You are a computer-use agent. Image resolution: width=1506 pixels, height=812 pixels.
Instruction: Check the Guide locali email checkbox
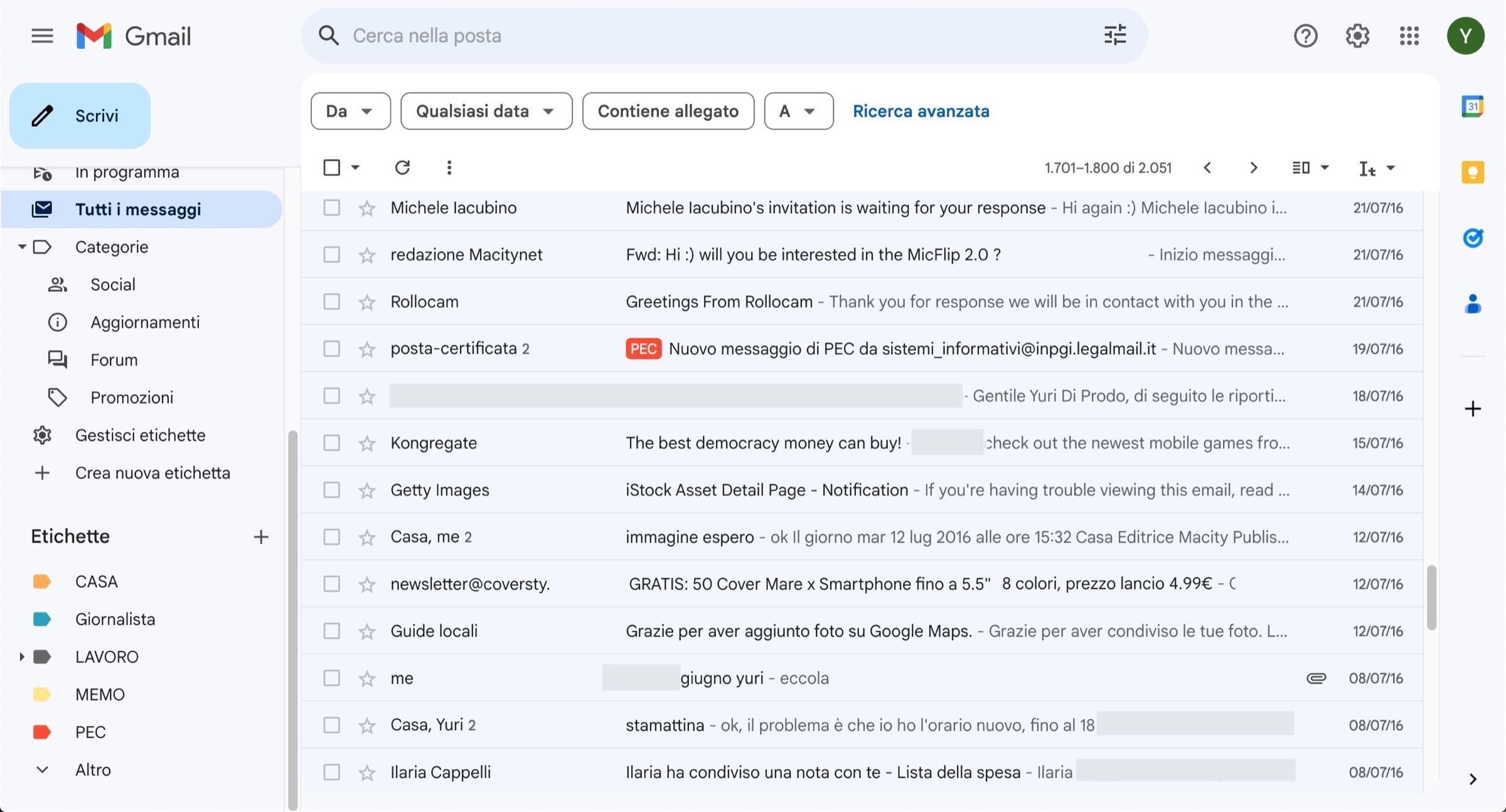pyautogui.click(x=331, y=631)
